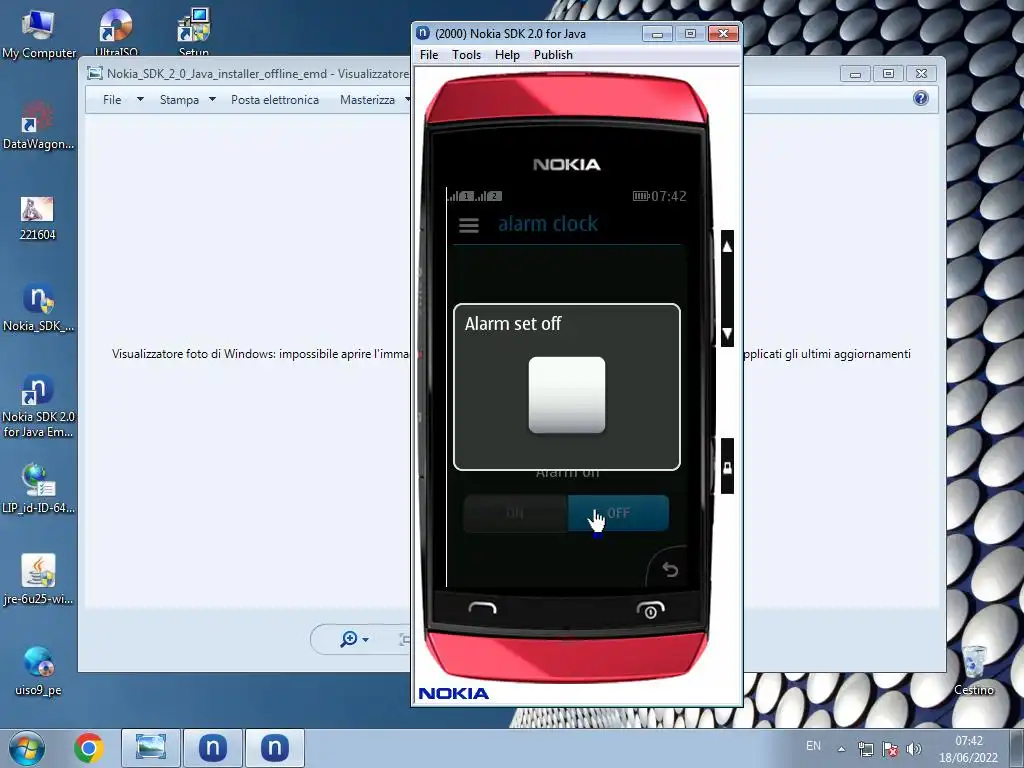This screenshot has height=768, width=1024.
Task: Click the help question mark icon
Action: (x=920, y=99)
